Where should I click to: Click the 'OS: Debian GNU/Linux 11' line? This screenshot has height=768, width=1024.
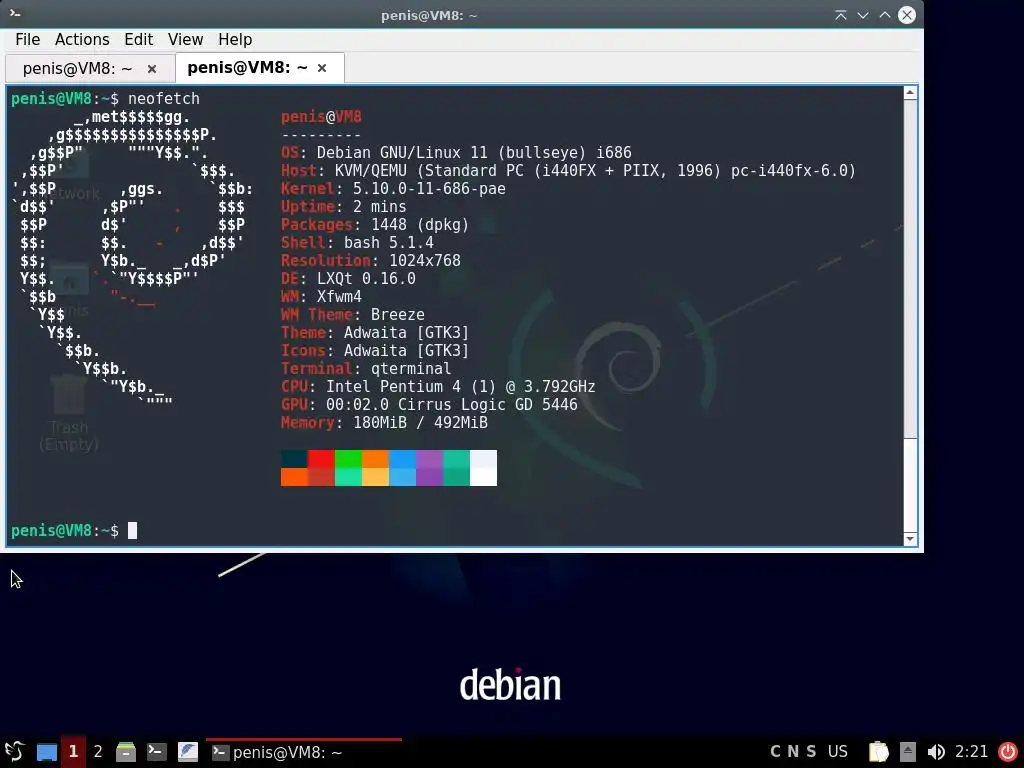coord(456,153)
